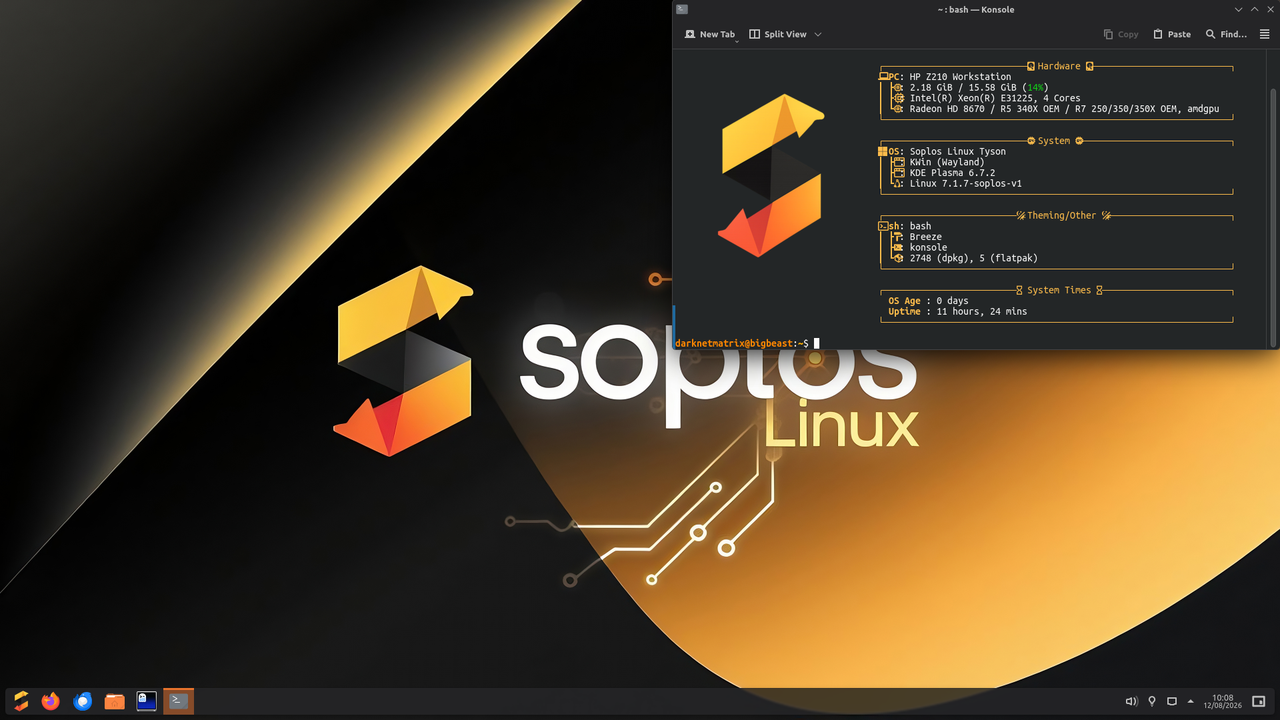
Task: Click the terminal prompt darknetmatrix@bigbeast
Action: (734, 343)
